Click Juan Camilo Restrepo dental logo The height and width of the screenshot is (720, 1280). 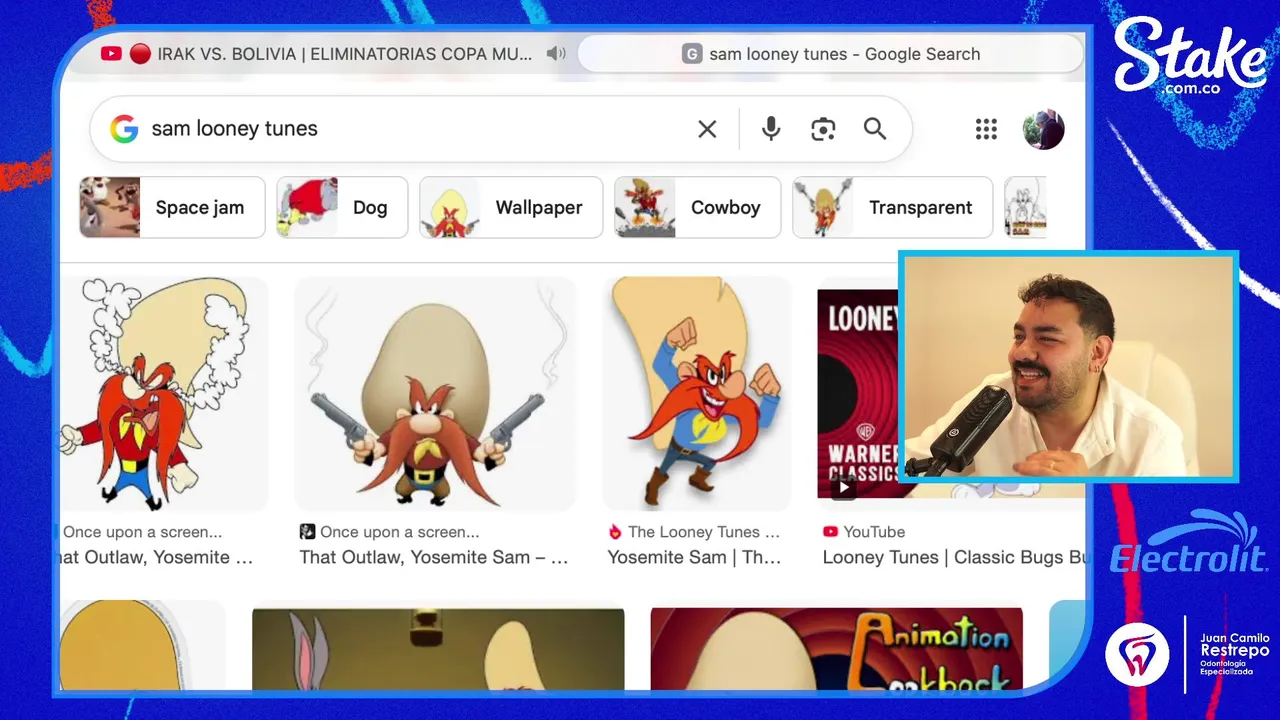1187,654
